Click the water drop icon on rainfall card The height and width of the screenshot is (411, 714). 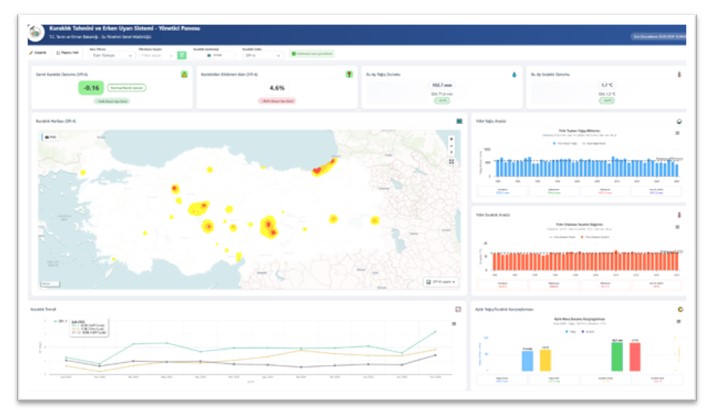[515, 73]
